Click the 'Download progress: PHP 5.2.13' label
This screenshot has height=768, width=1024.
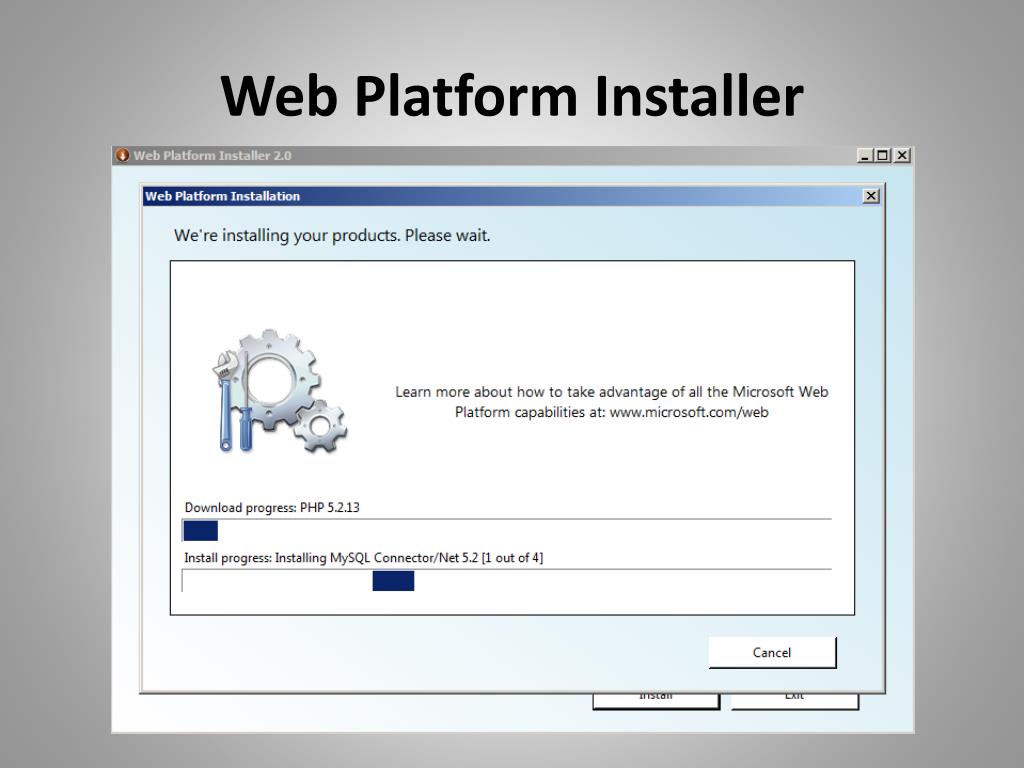tap(272, 507)
